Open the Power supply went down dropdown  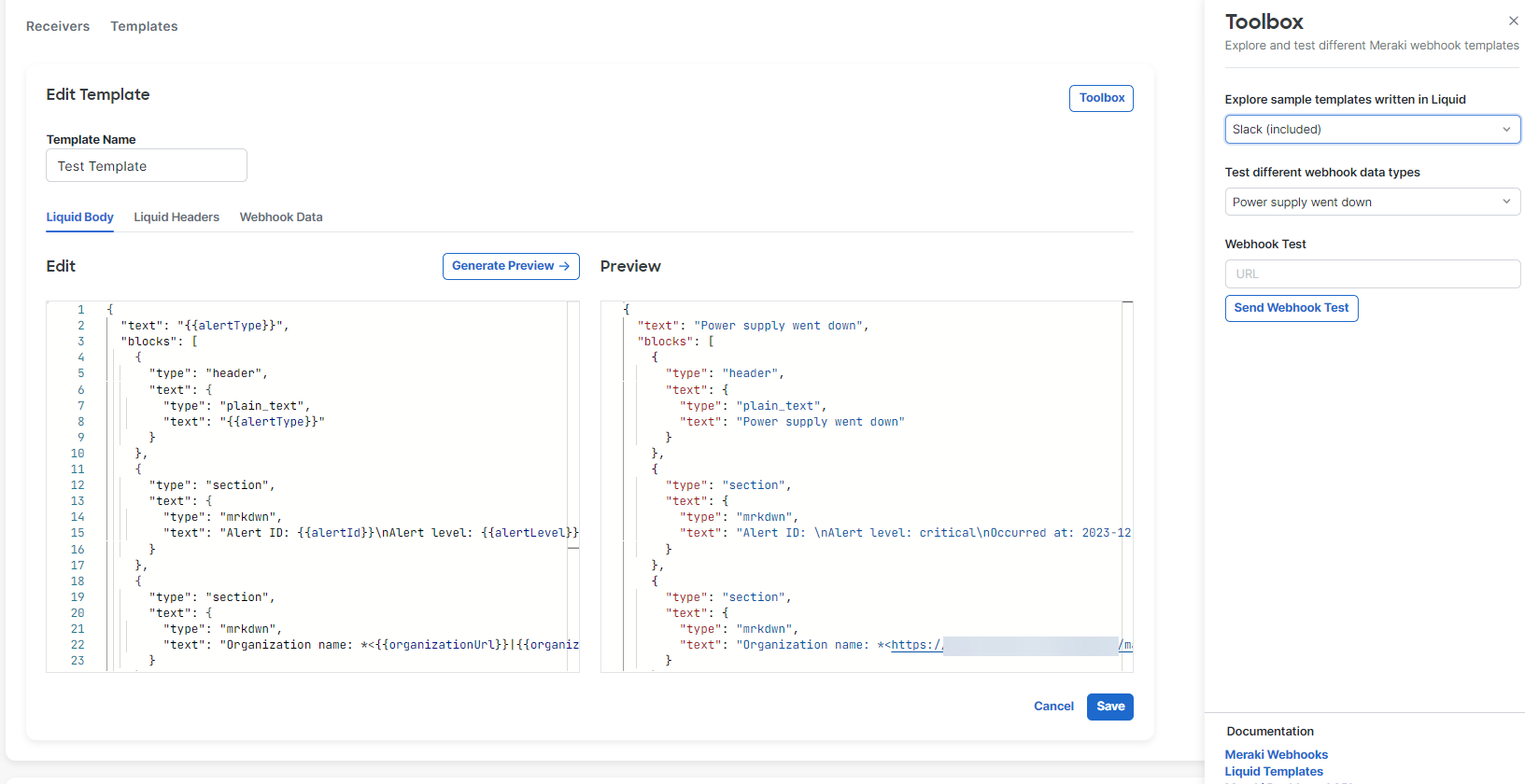pyautogui.click(x=1371, y=203)
